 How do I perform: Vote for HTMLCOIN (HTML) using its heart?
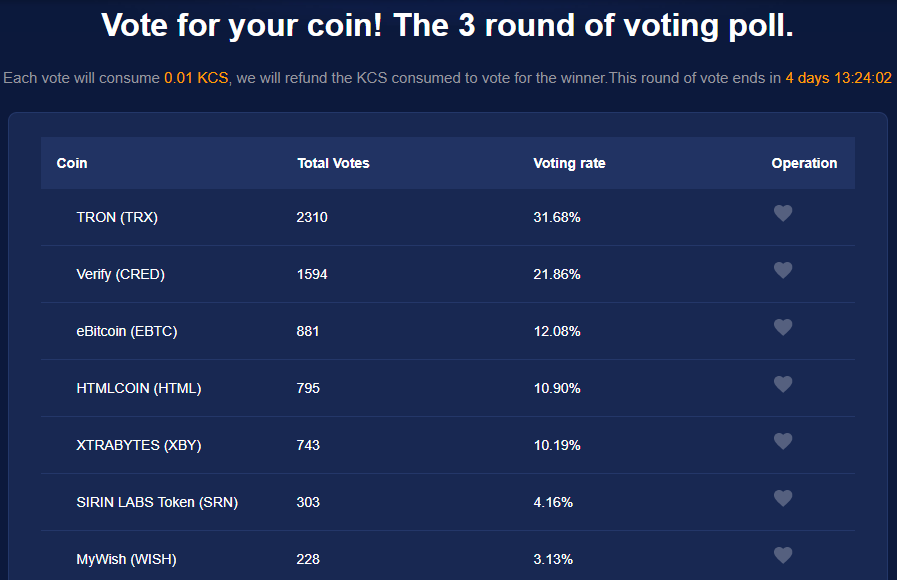783,384
